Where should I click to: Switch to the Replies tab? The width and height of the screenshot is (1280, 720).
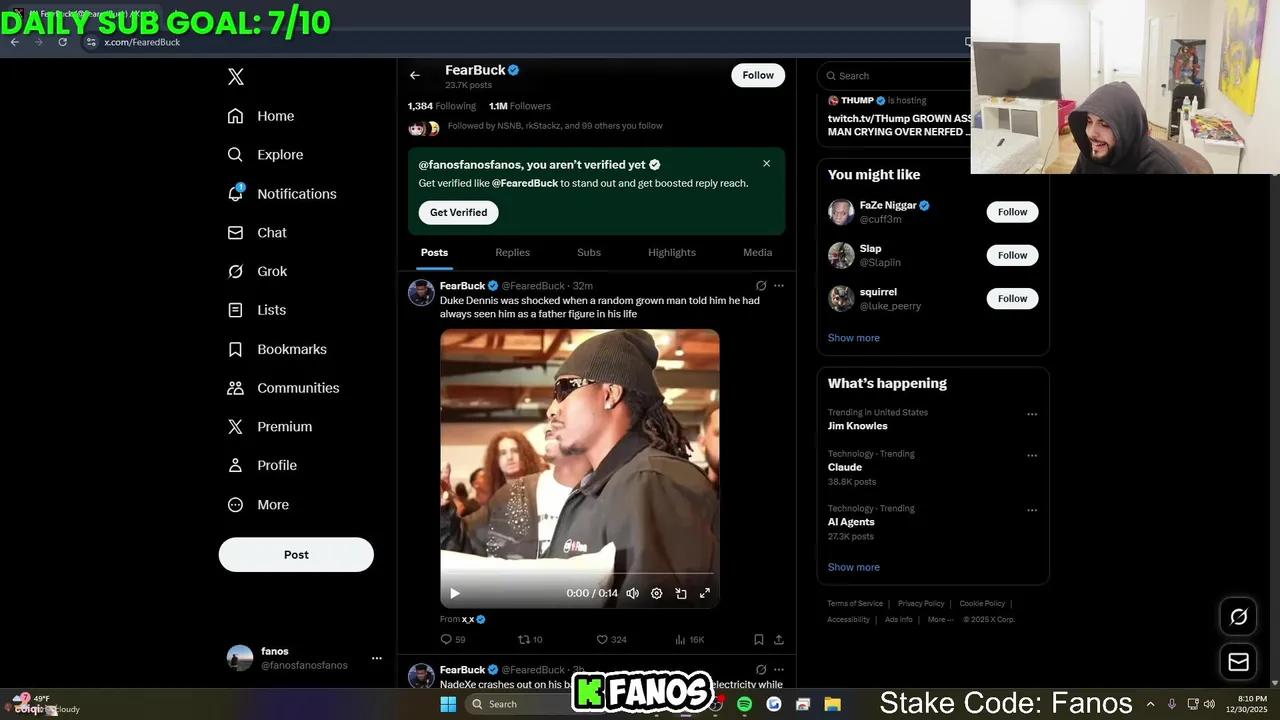tap(512, 253)
